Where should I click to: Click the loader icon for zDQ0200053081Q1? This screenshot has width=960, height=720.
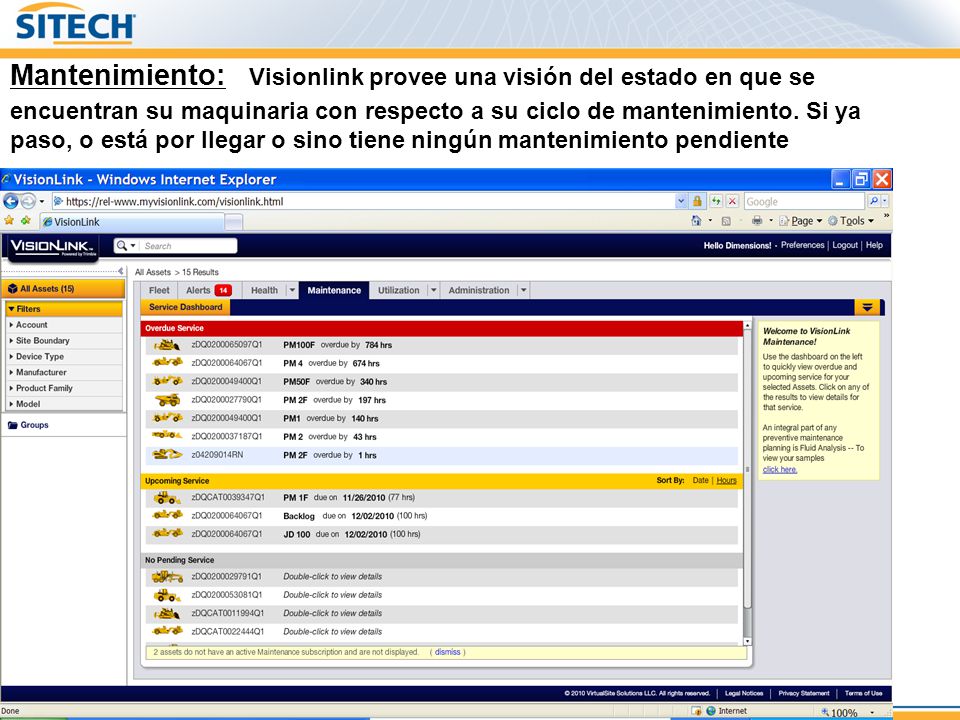click(x=167, y=594)
